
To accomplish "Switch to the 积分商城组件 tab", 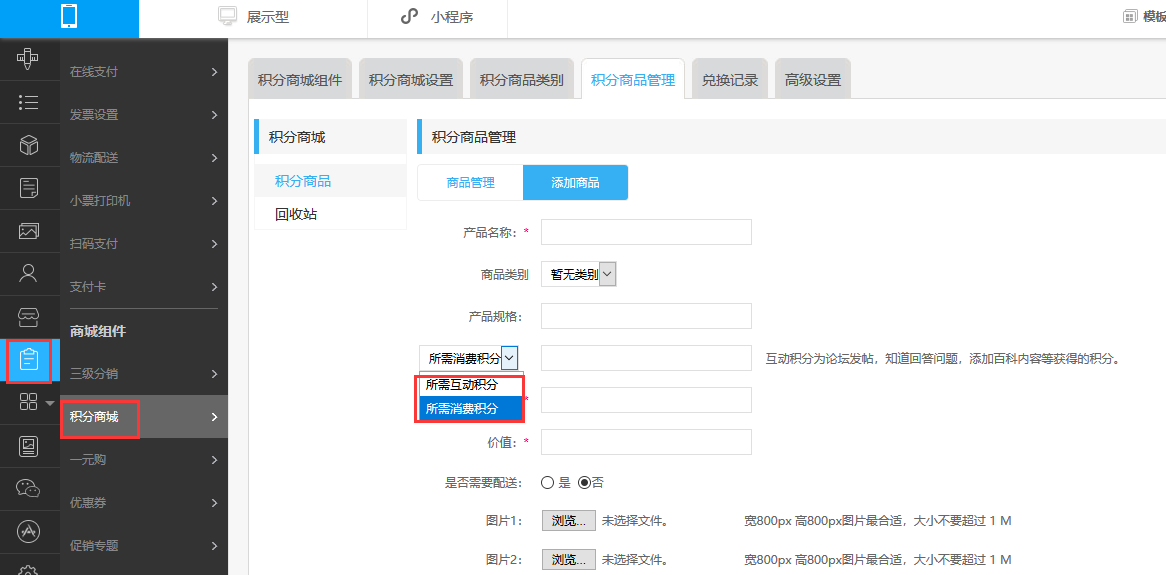I will pyautogui.click(x=300, y=80).
